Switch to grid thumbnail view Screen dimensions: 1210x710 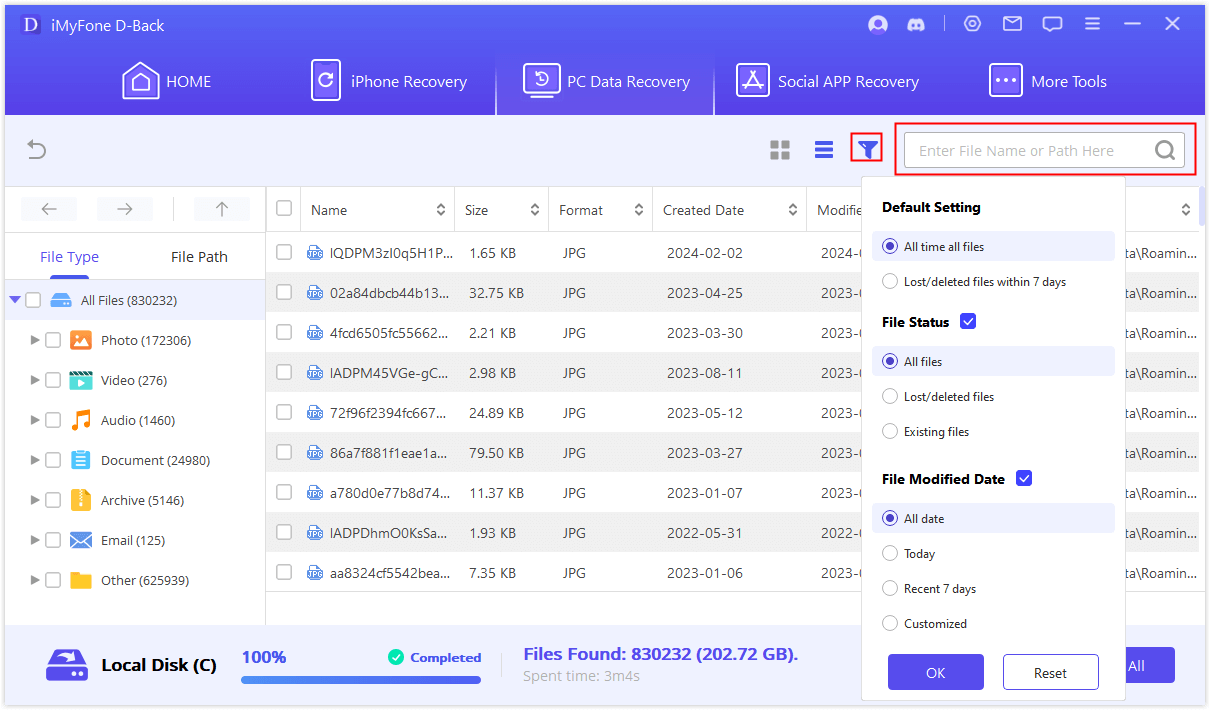tap(780, 150)
